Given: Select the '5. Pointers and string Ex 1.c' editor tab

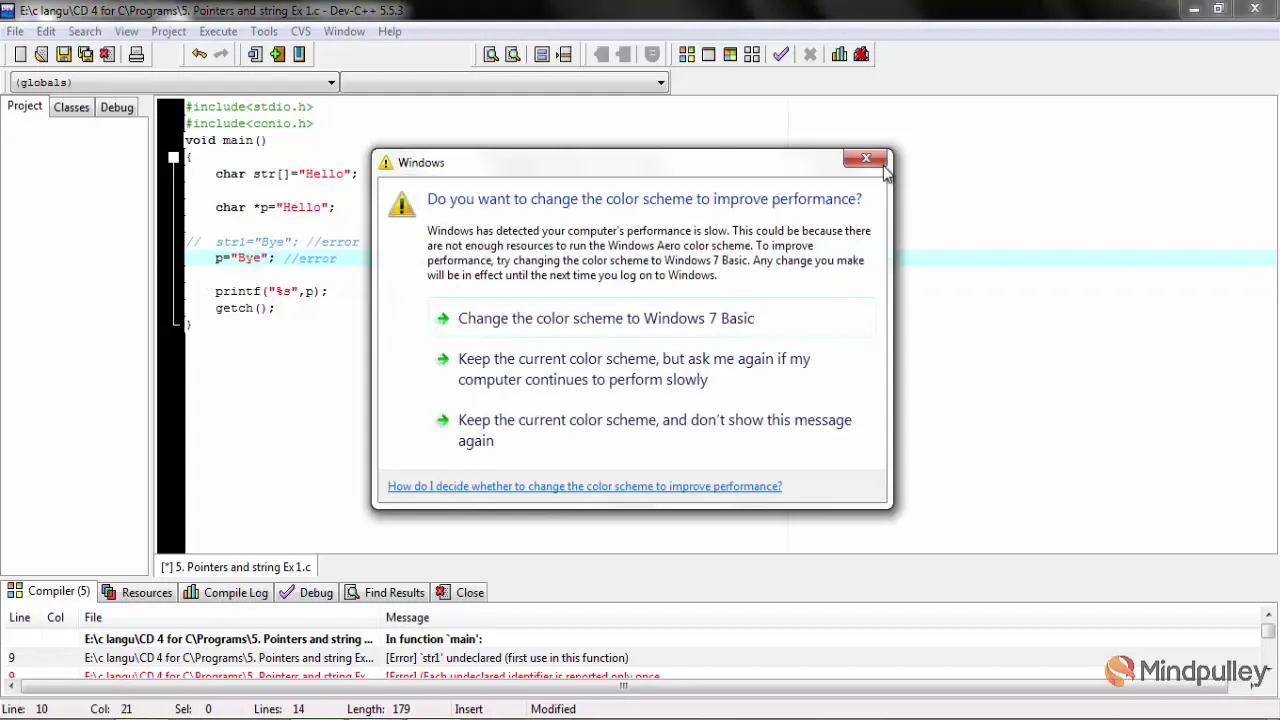Looking at the screenshot, I should pyautogui.click(x=236, y=567).
